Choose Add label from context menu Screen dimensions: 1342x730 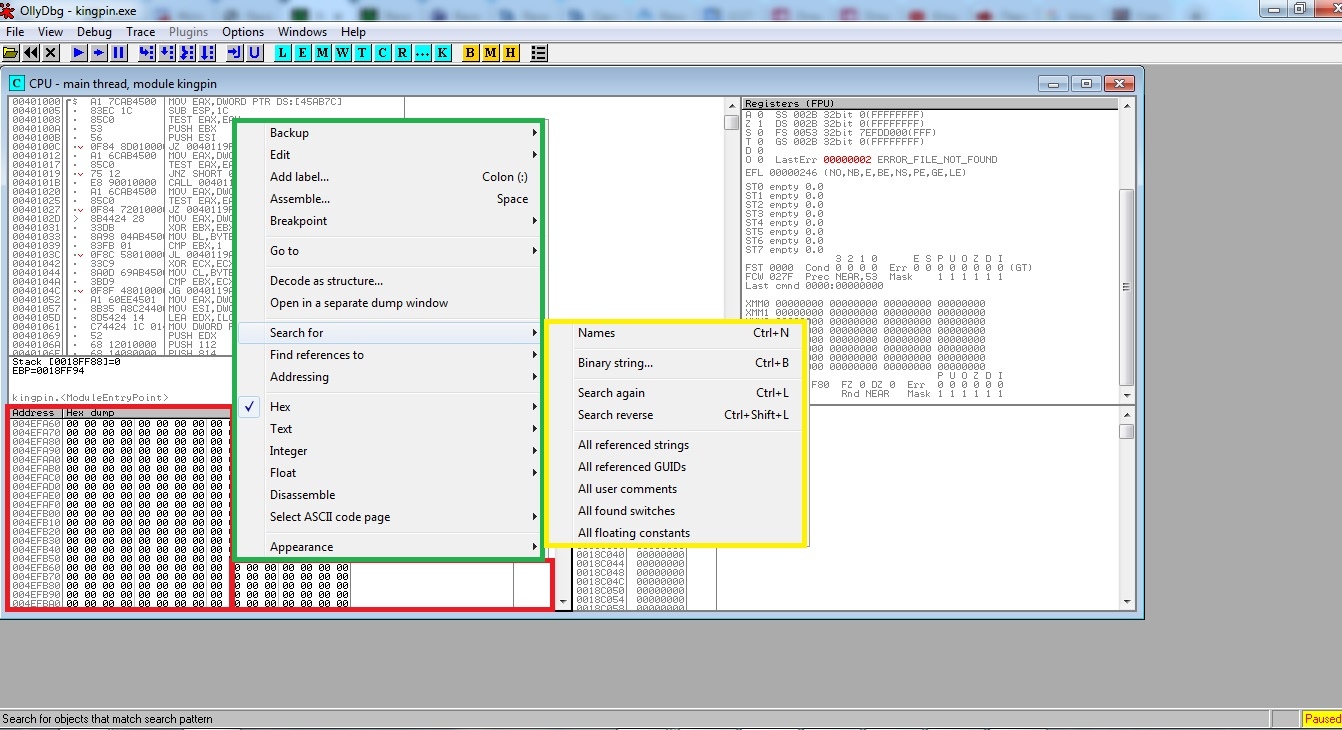[x=389, y=177]
